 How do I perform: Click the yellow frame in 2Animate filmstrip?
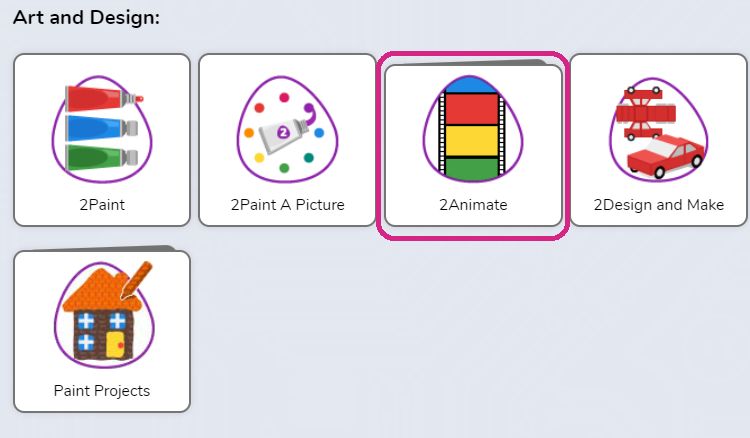pyautogui.click(x=472, y=141)
